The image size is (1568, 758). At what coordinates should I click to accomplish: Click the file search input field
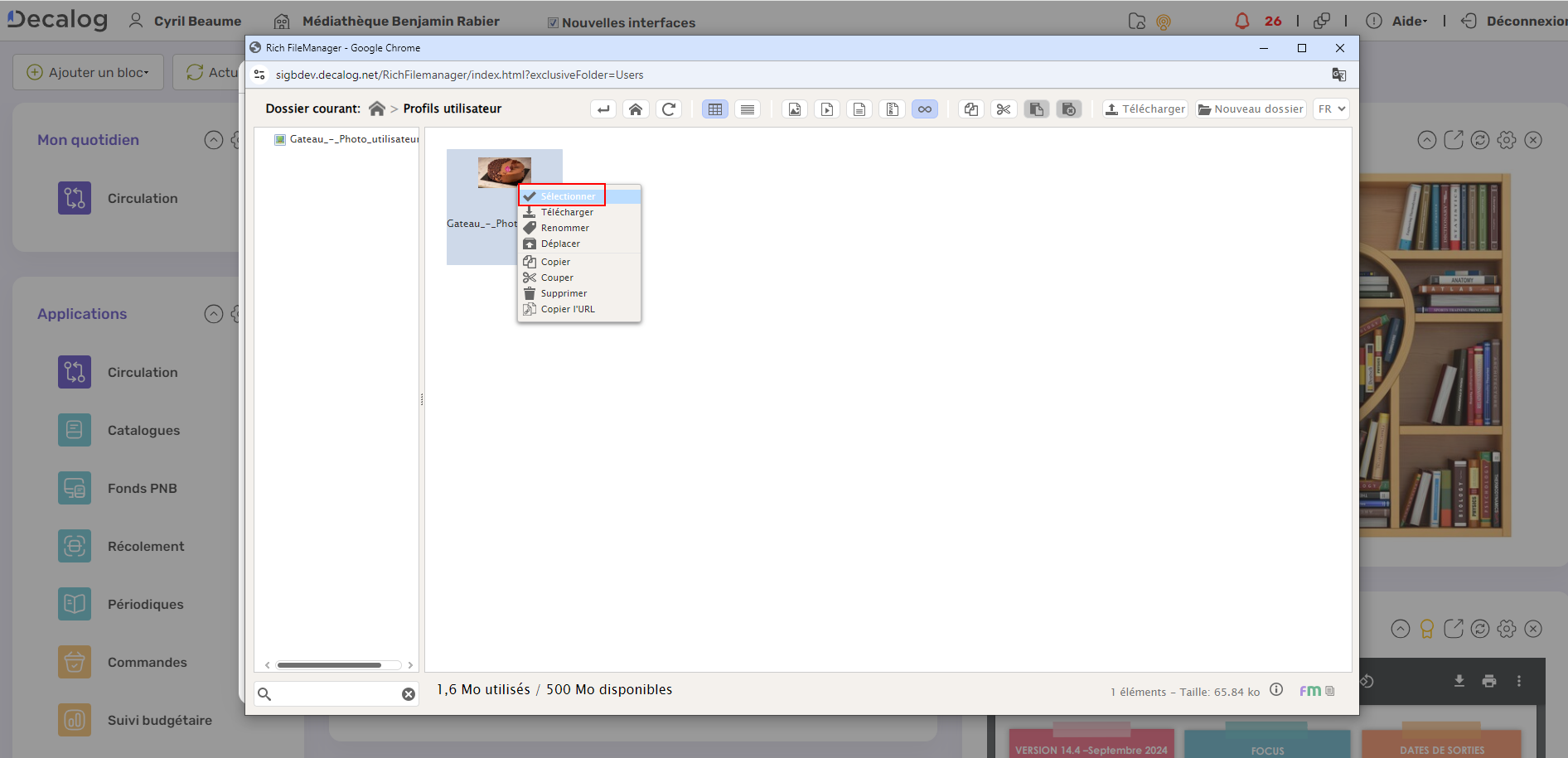[x=336, y=694]
